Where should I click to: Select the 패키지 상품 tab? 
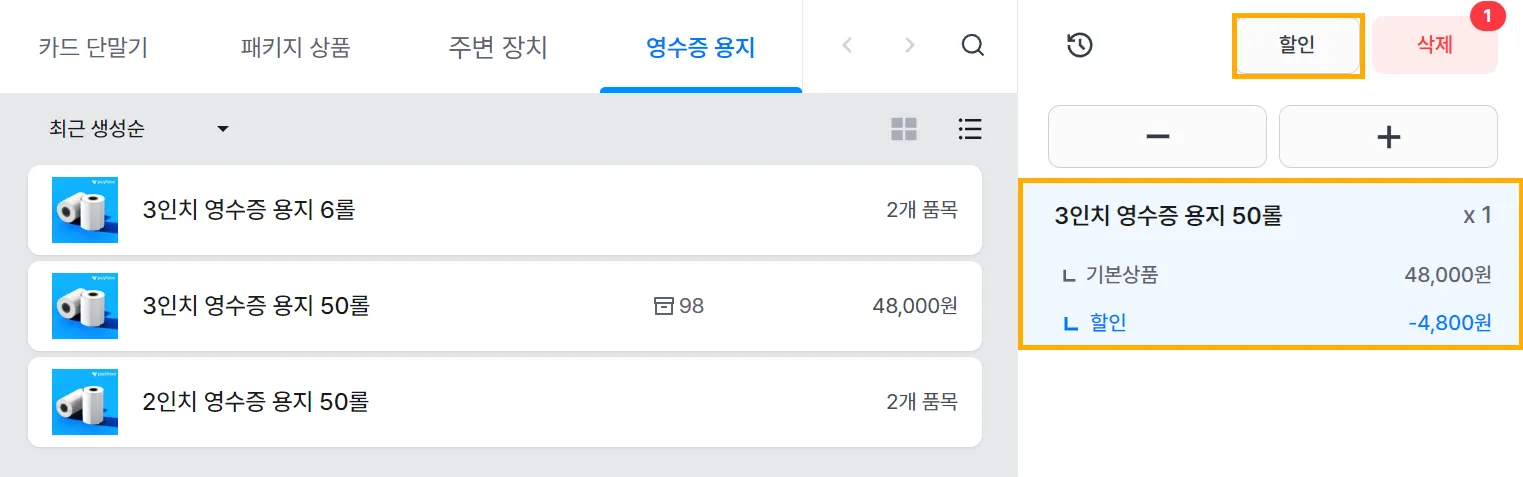(296, 47)
